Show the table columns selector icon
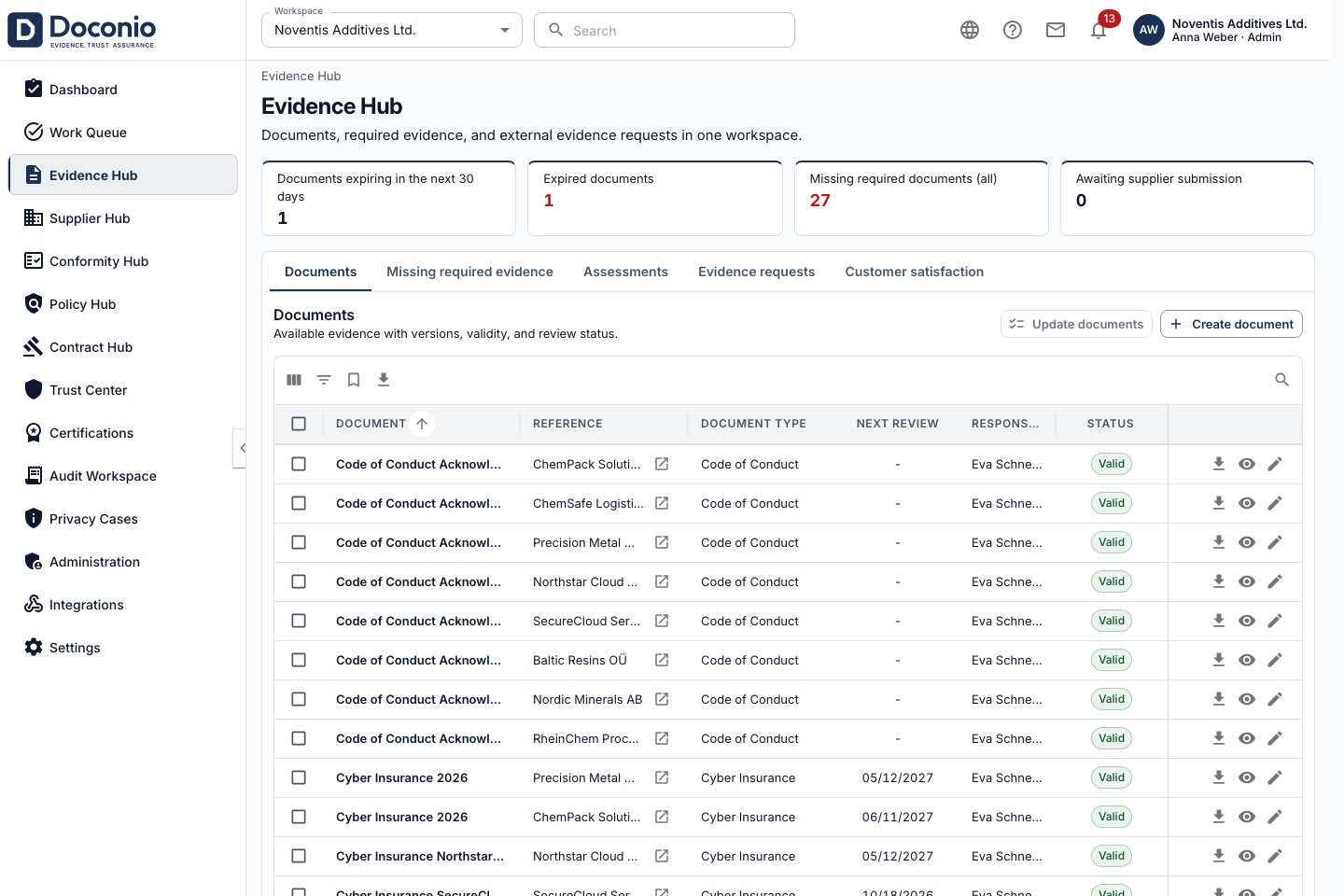 (294, 380)
